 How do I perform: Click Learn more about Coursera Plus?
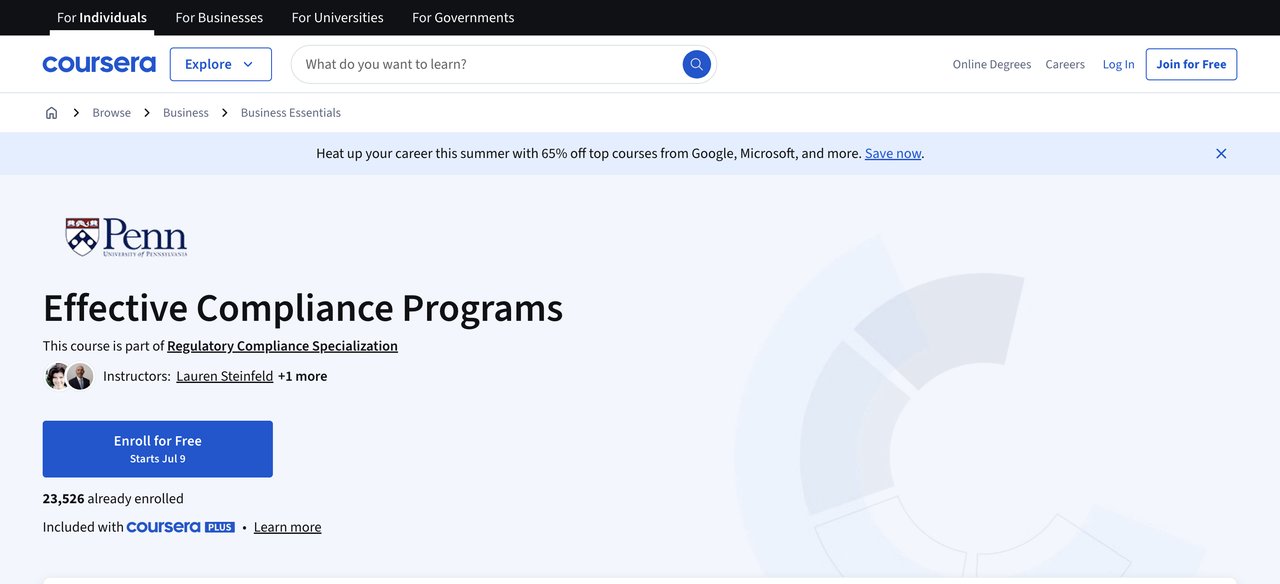click(287, 525)
